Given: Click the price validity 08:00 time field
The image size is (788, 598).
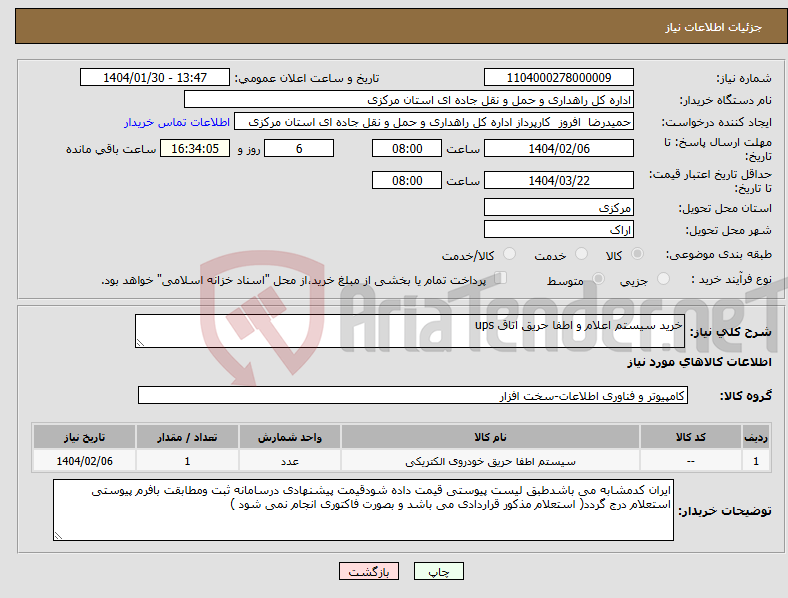Looking at the screenshot, I should [407, 180].
